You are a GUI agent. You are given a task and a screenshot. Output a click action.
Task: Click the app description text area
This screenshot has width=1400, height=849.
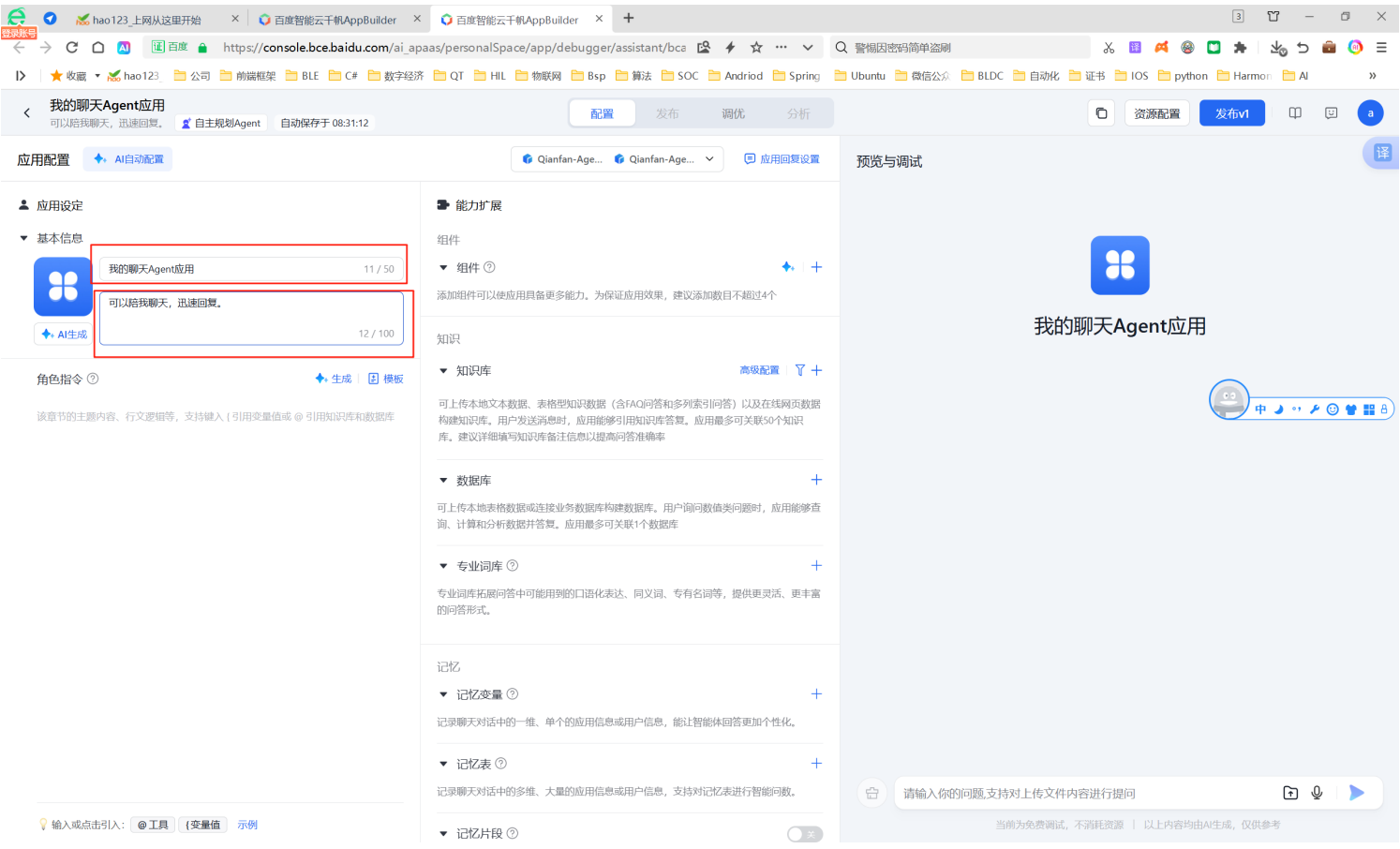click(251, 319)
